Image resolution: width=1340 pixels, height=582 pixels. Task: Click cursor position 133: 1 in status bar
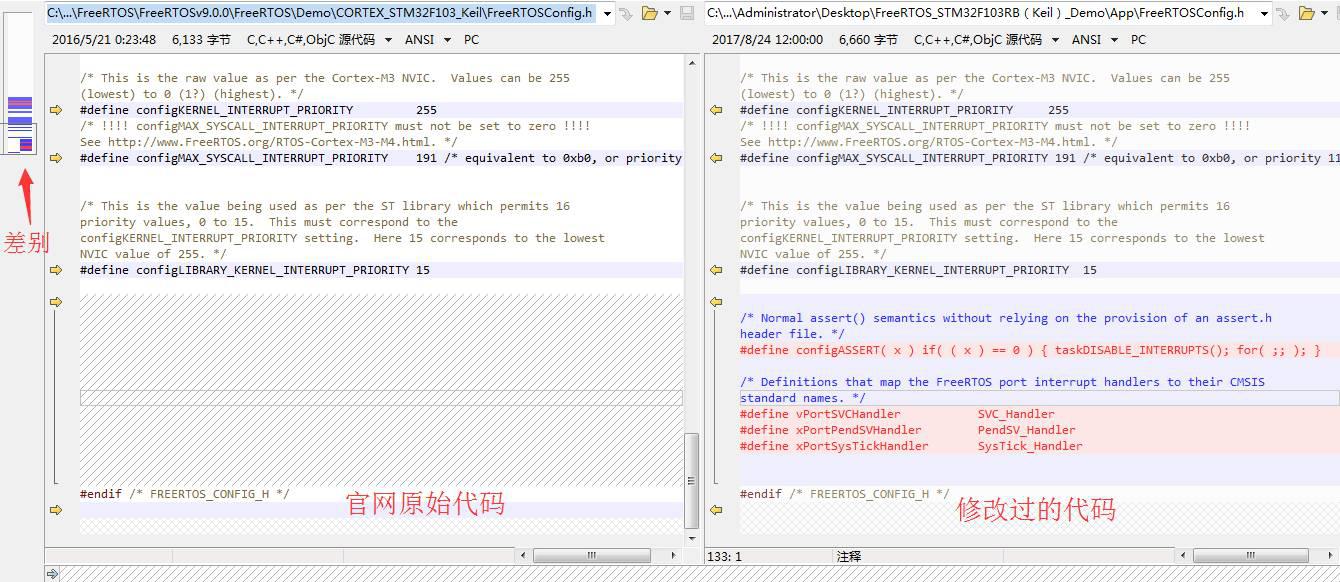tap(725, 556)
